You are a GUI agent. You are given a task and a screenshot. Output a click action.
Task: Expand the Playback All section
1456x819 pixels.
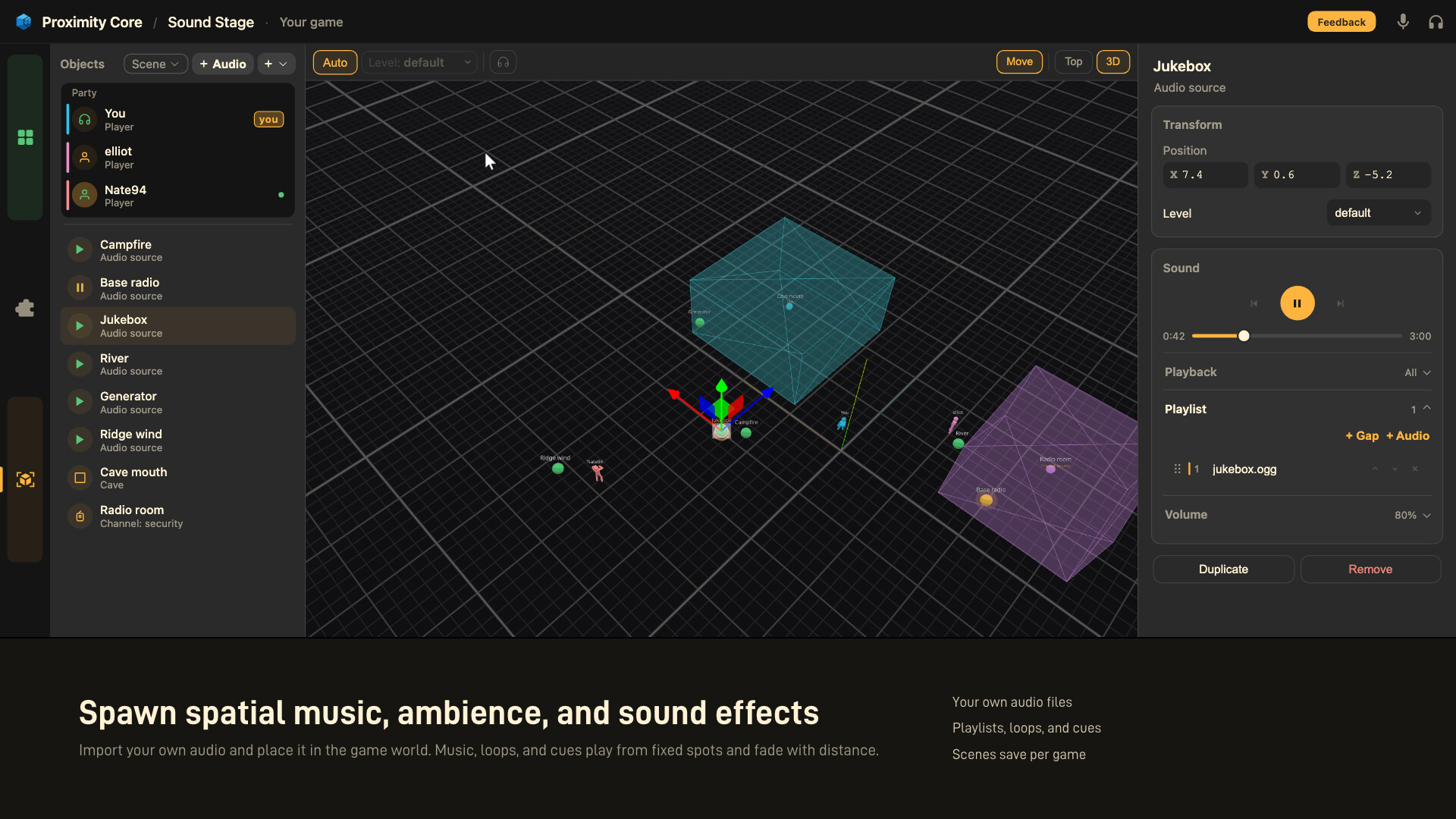click(x=1298, y=372)
